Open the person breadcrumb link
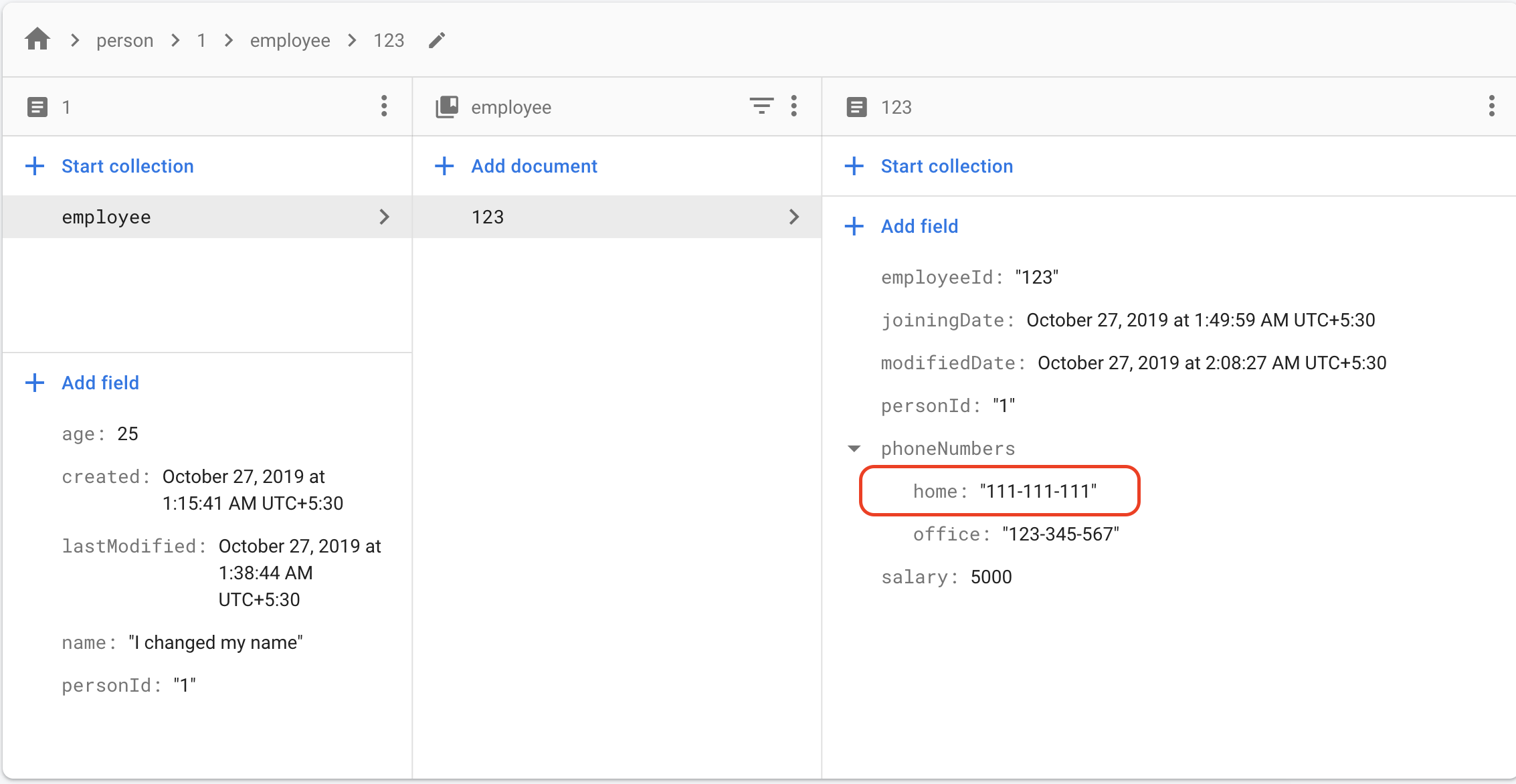This screenshot has width=1516, height=784. [x=124, y=40]
